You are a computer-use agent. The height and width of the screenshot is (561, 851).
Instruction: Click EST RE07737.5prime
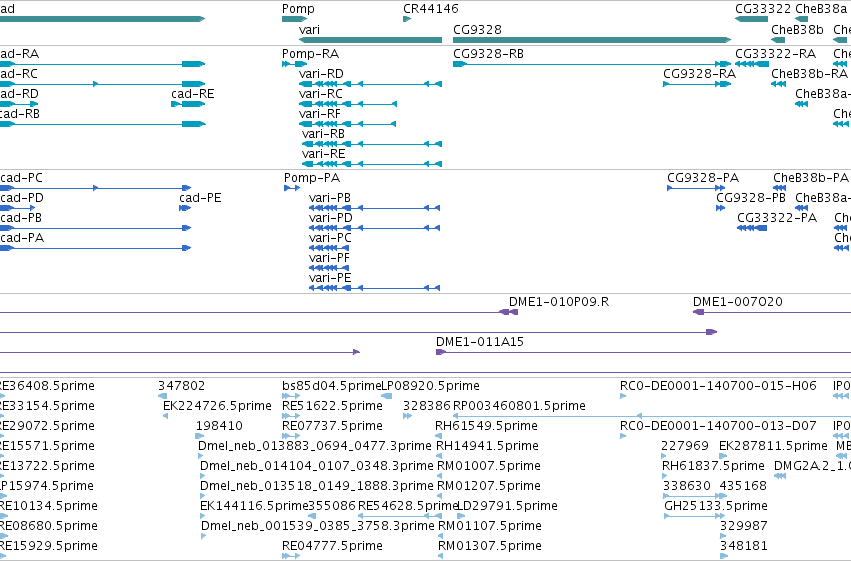332,426
